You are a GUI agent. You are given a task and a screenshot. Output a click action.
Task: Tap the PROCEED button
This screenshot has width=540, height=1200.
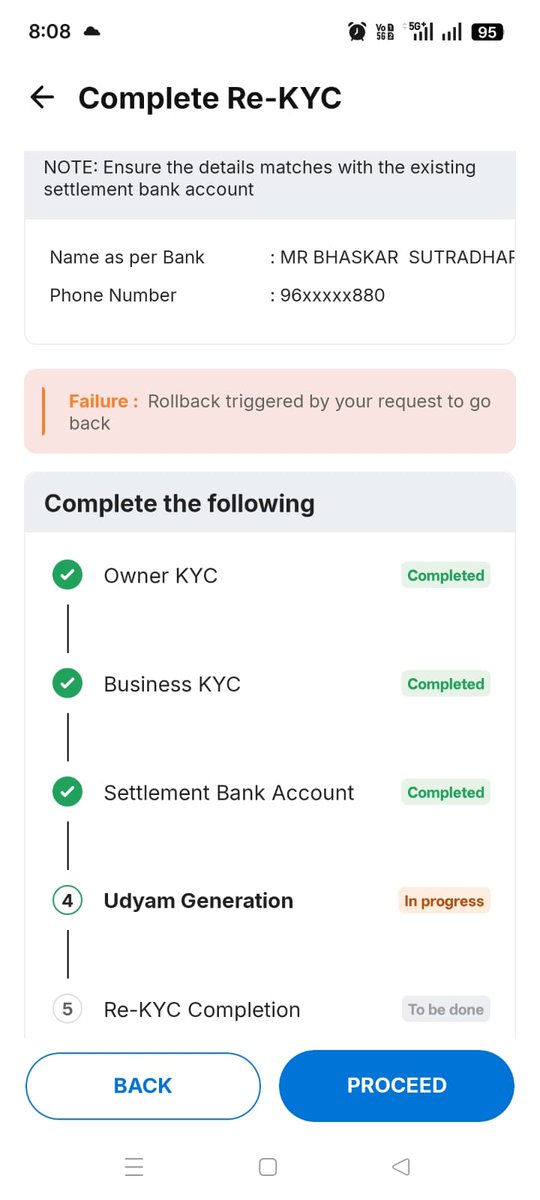397,1085
